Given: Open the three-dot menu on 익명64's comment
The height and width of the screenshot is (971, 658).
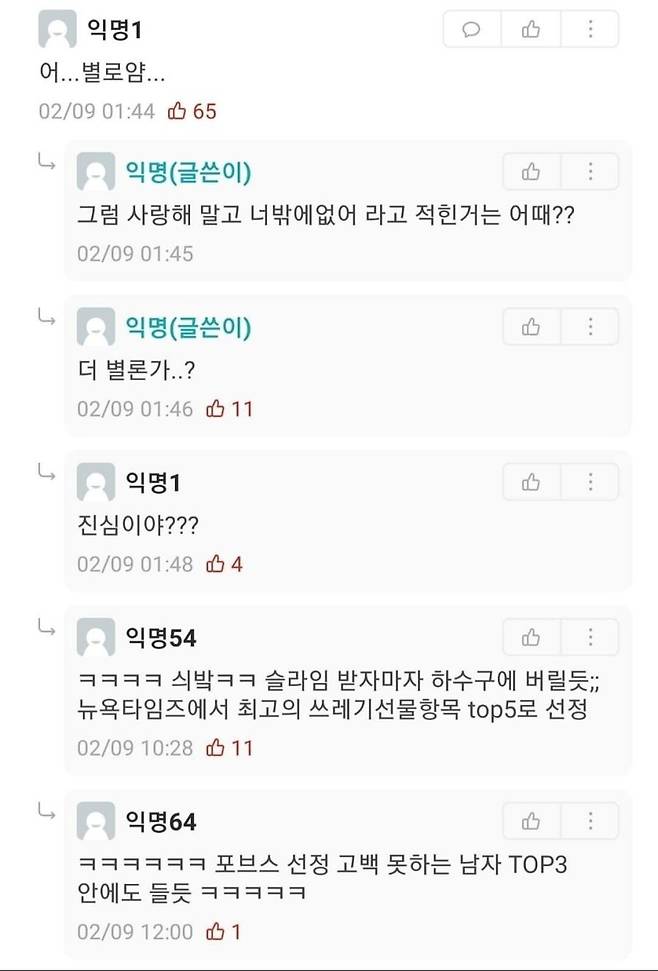Looking at the screenshot, I should (x=590, y=820).
